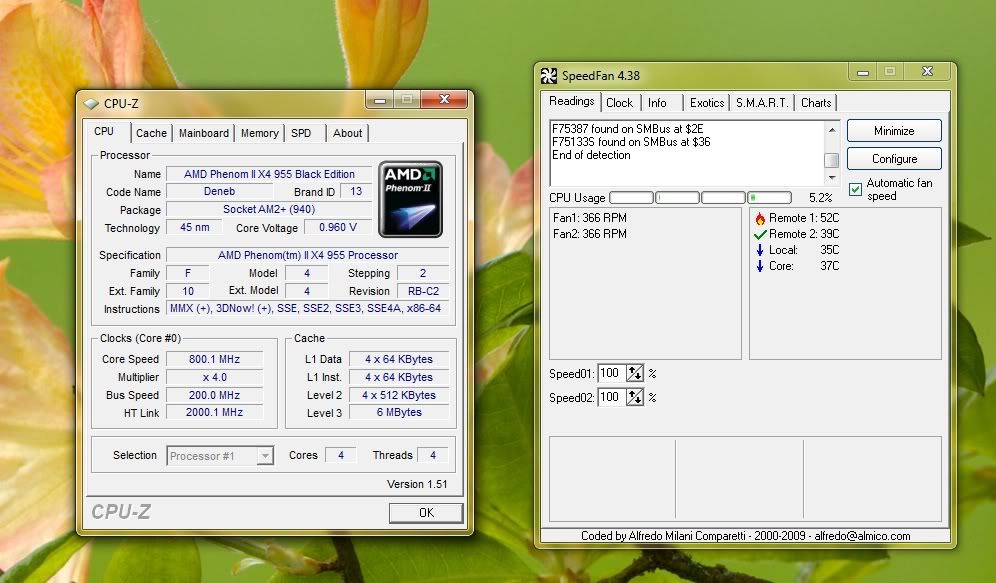
Task: Open the Info tab in SpeedFan
Action: (x=657, y=103)
